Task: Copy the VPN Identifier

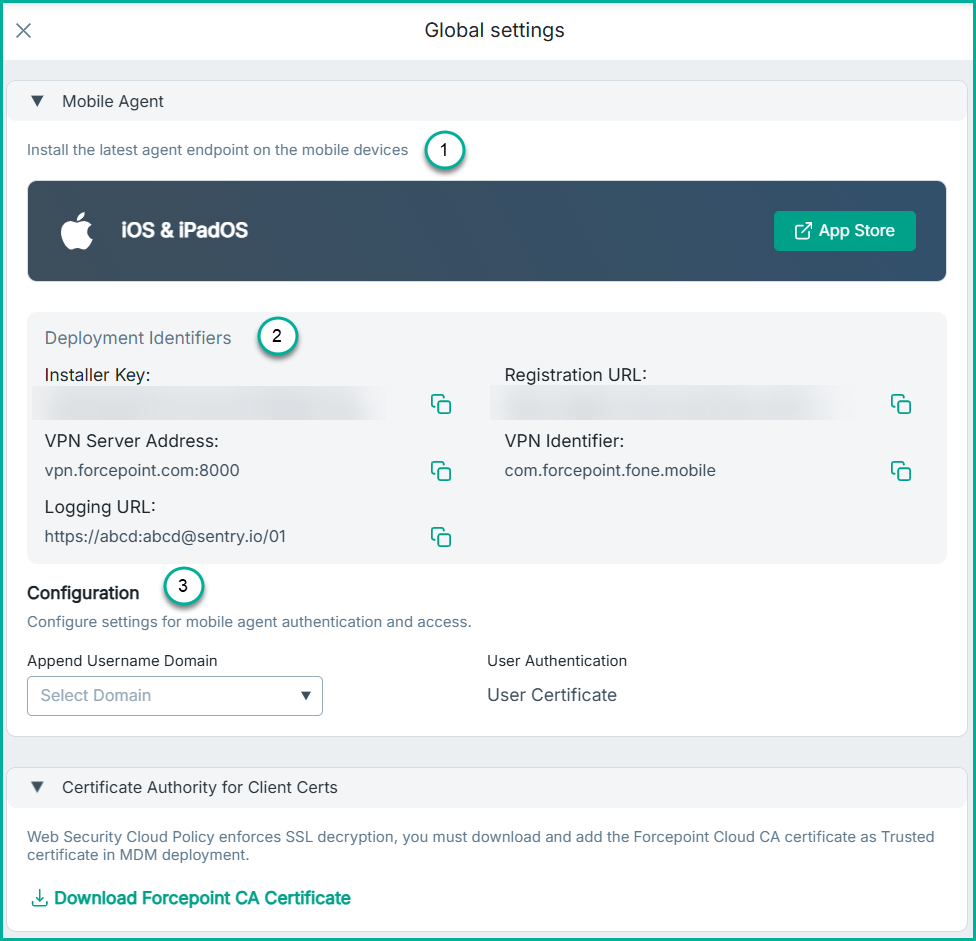Action: tap(901, 470)
